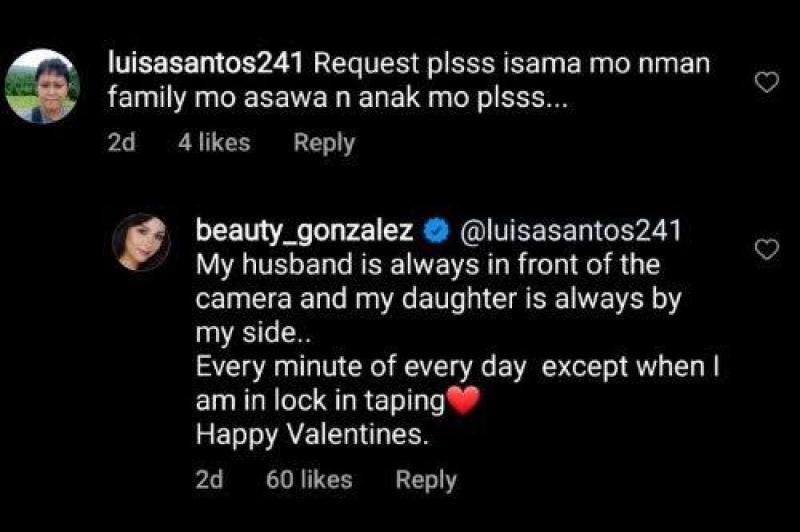Click the 2d timestamp under luisasantos241's comment
800x532 pixels.
120,143
